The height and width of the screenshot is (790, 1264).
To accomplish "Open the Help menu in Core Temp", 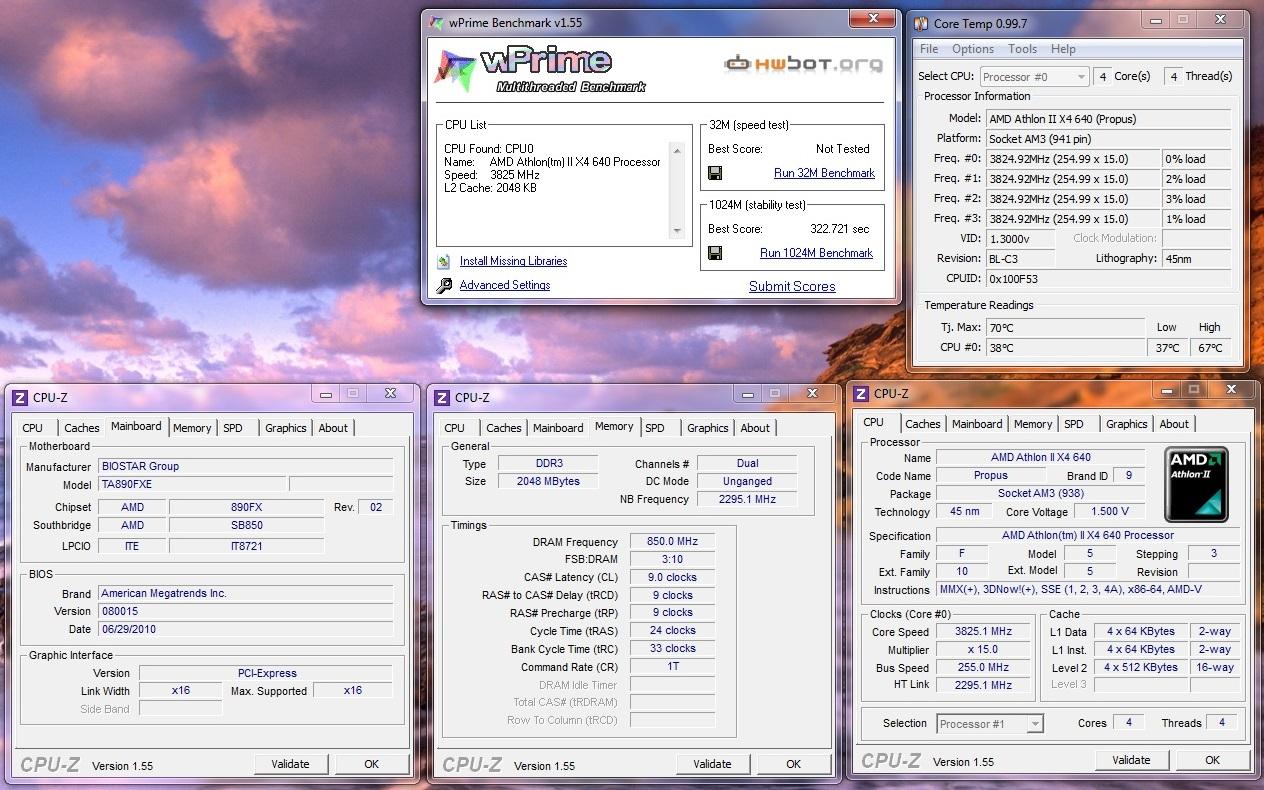I will 1063,49.
